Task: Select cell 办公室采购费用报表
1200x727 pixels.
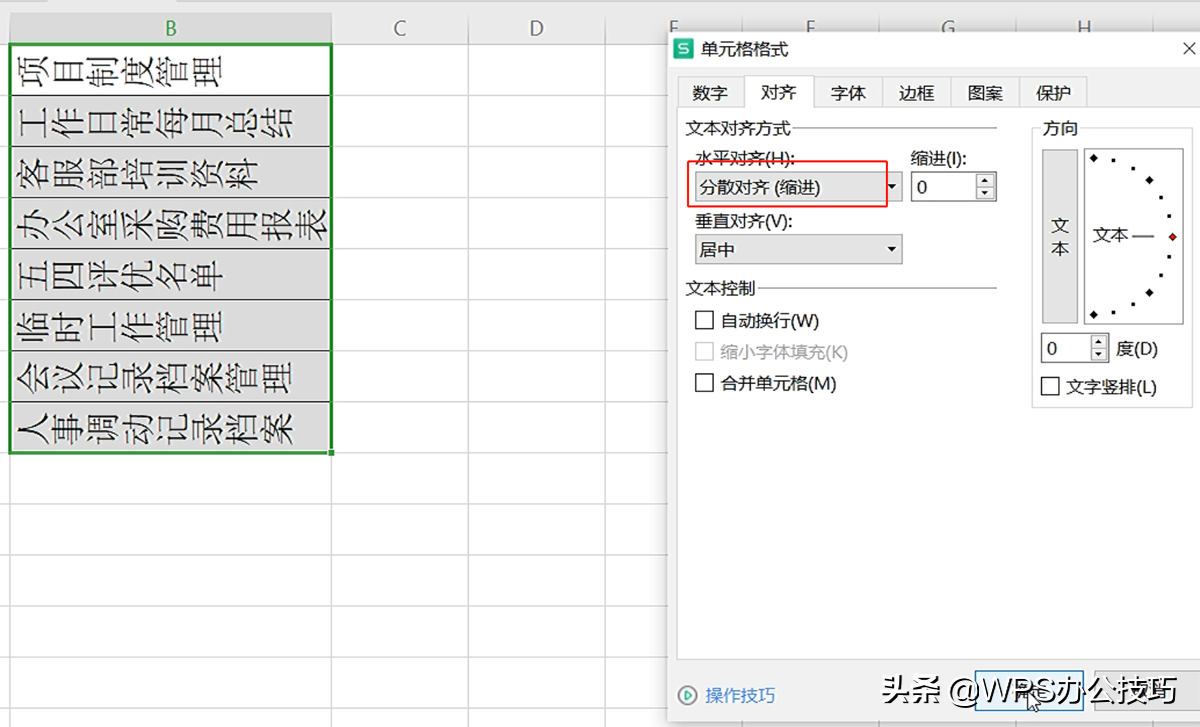Action: coord(170,224)
